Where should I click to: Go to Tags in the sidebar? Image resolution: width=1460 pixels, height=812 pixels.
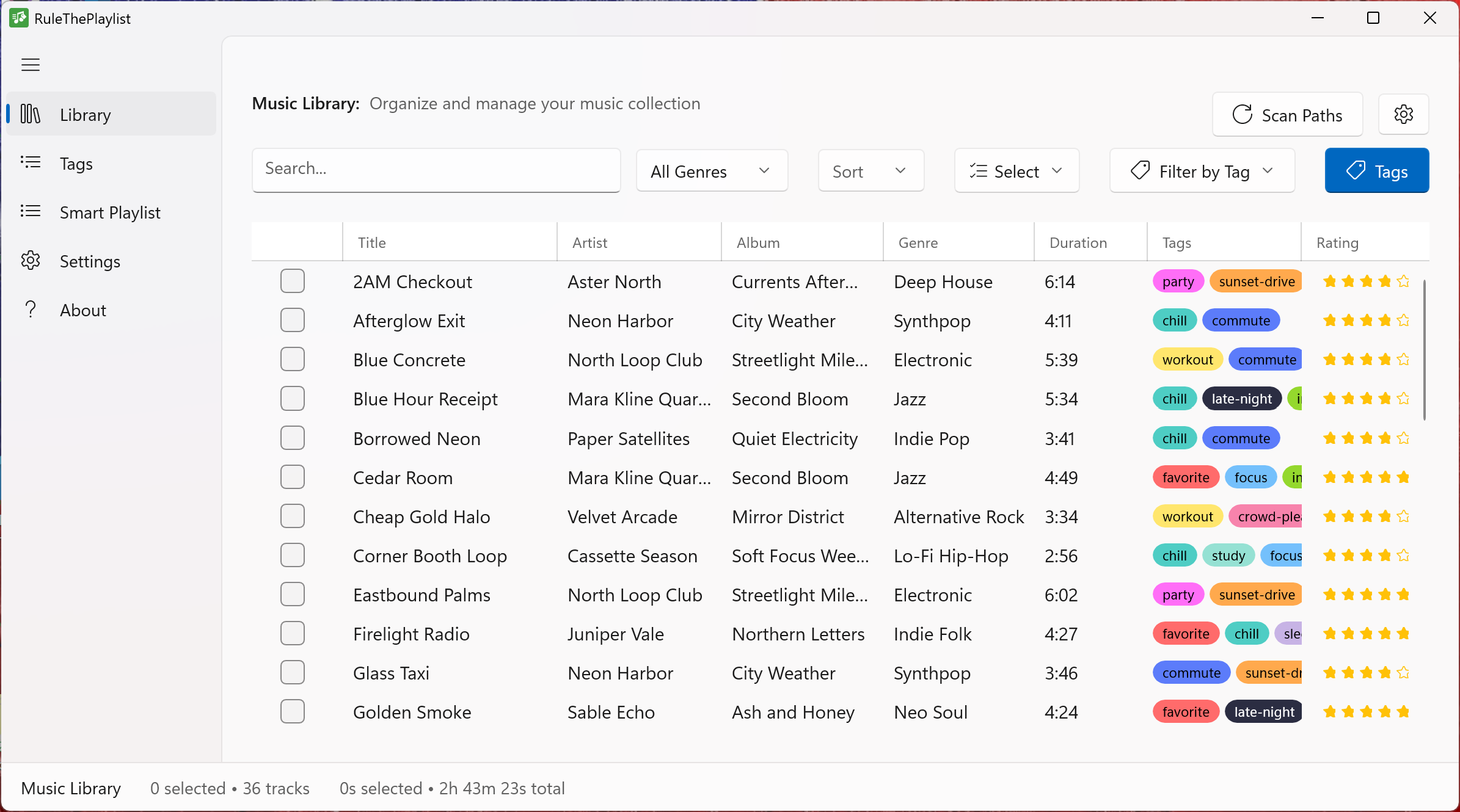pos(76,164)
